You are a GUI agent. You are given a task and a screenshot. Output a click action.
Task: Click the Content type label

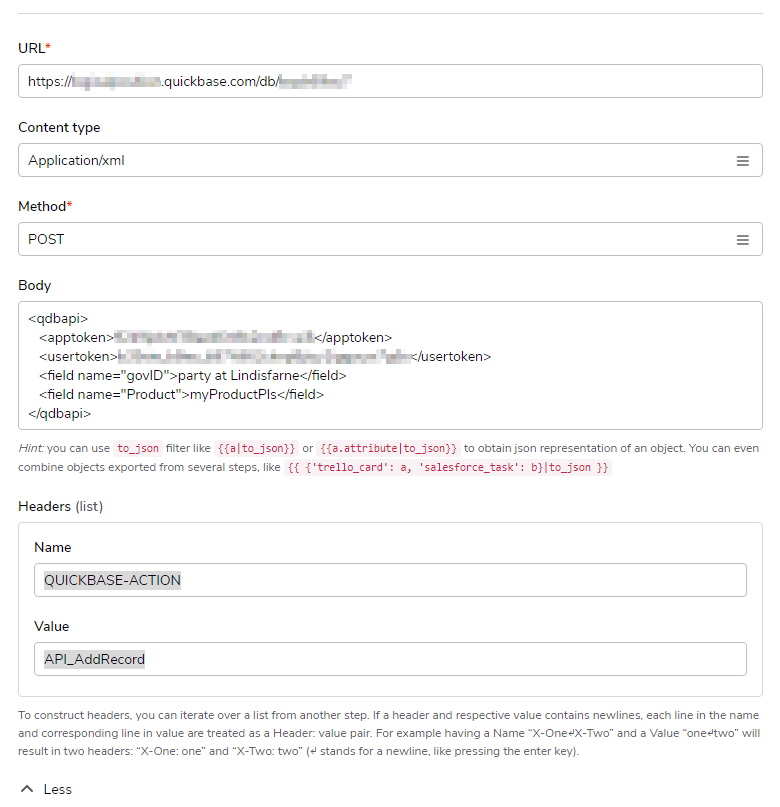click(59, 127)
